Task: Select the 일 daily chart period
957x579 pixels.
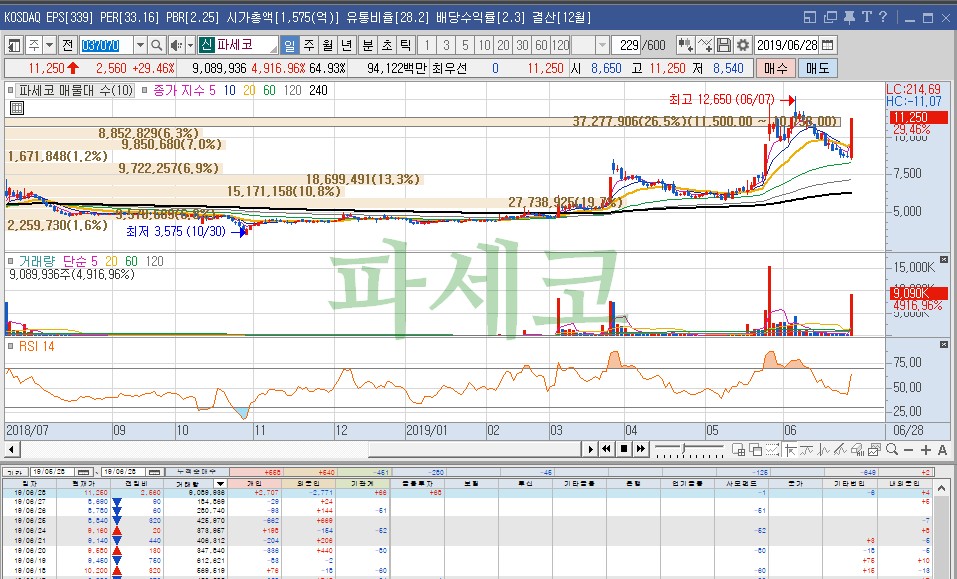Action: pos(289,45)
